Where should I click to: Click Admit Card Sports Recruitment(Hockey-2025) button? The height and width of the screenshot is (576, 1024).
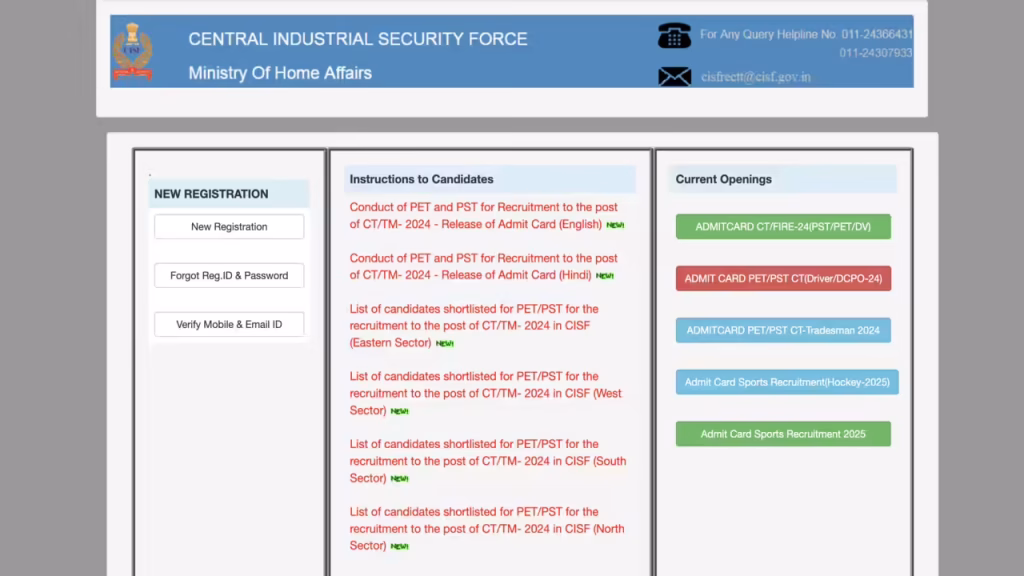pyautogui.click(x=787, y=382)
